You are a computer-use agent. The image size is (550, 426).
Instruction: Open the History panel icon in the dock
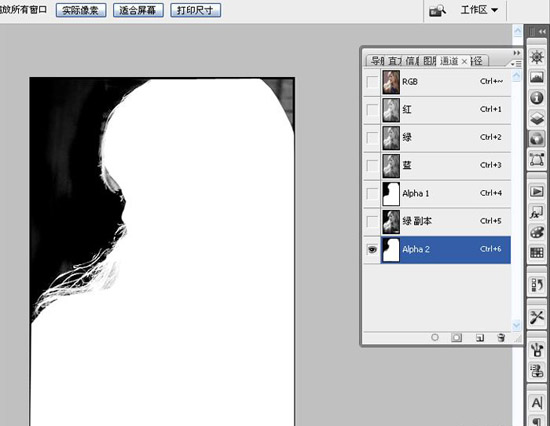tap(537, 285)
